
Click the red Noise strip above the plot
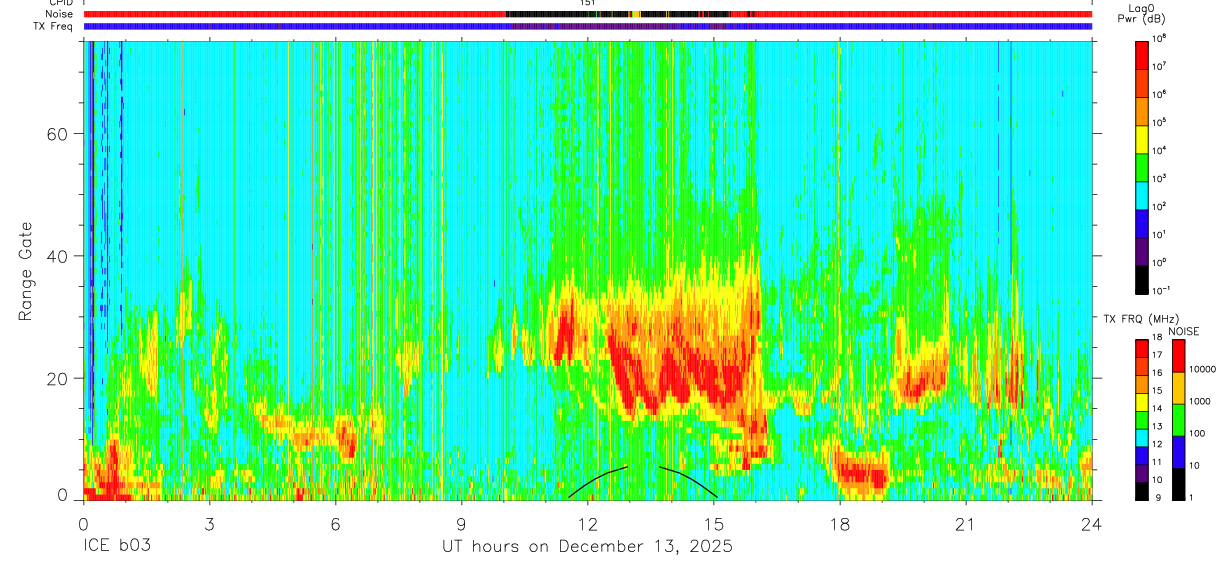pyautogui.click(x=588, y=15)
